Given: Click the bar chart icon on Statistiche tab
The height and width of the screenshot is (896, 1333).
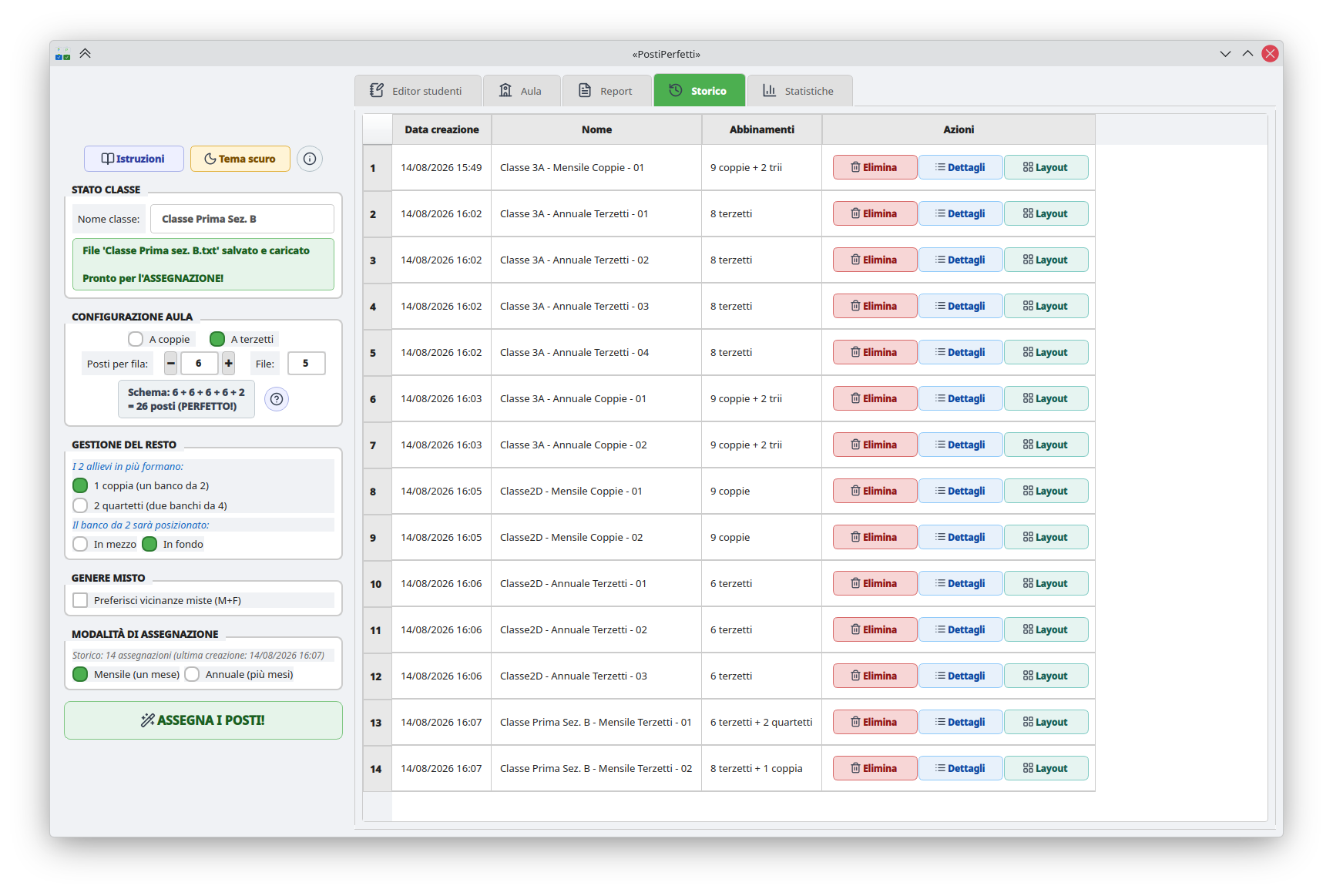Looking at the screenshot, I should [x=769, y=90].
